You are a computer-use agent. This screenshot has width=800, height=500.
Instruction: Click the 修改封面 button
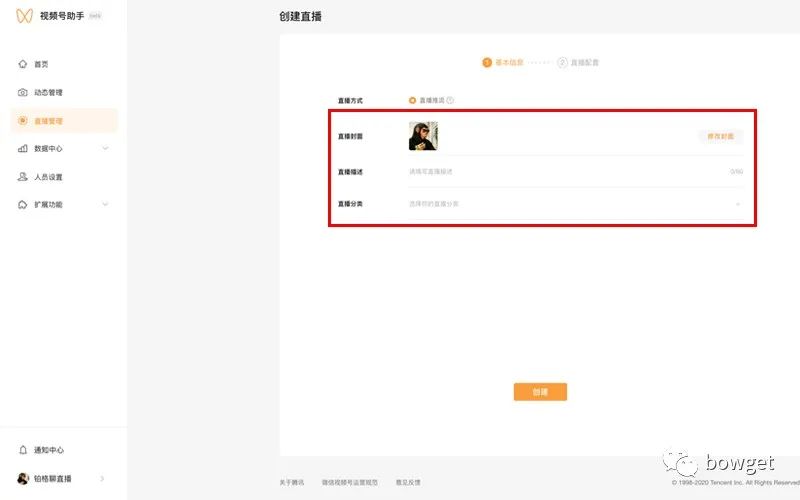[720, 136]
